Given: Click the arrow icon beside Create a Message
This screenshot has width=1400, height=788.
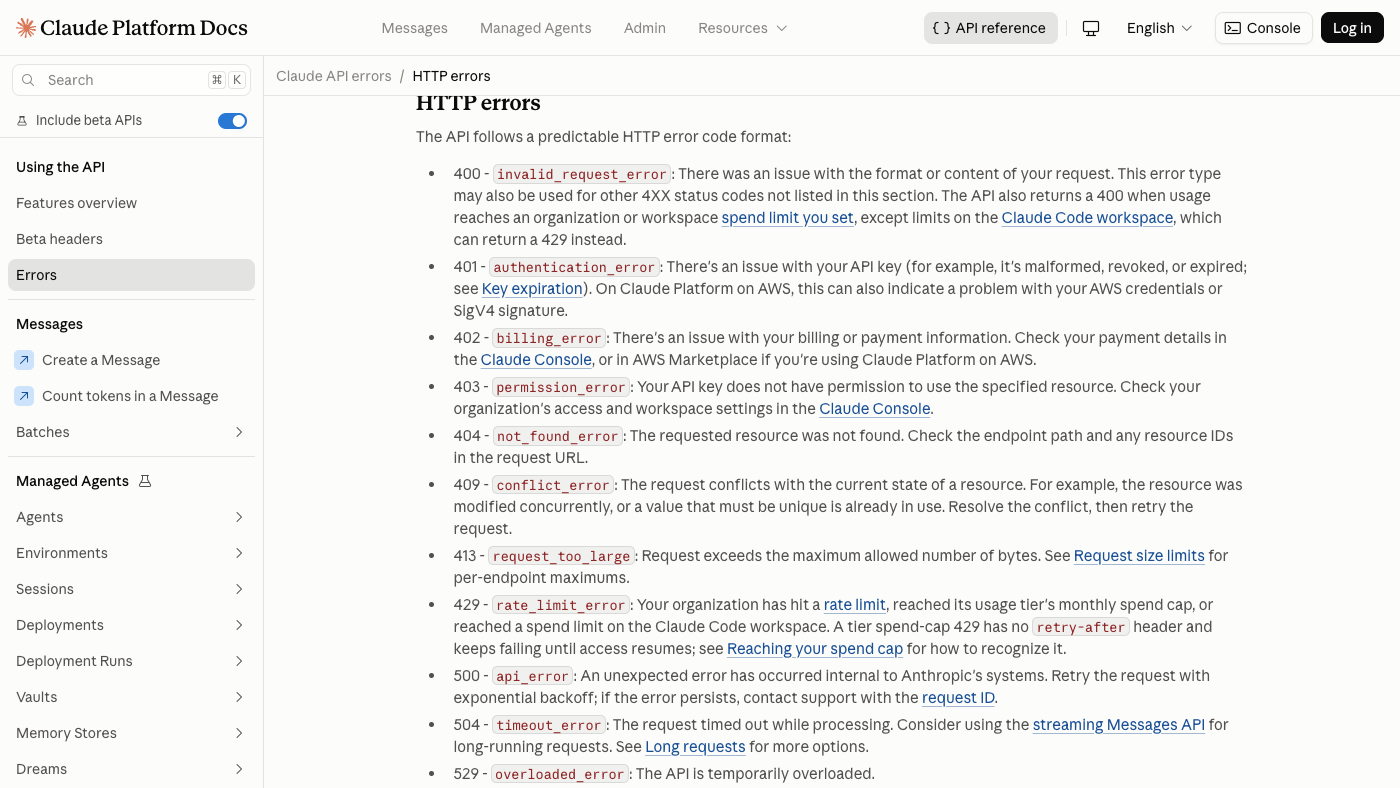Looking at the screenshot, I should click(x=24, y=360).
